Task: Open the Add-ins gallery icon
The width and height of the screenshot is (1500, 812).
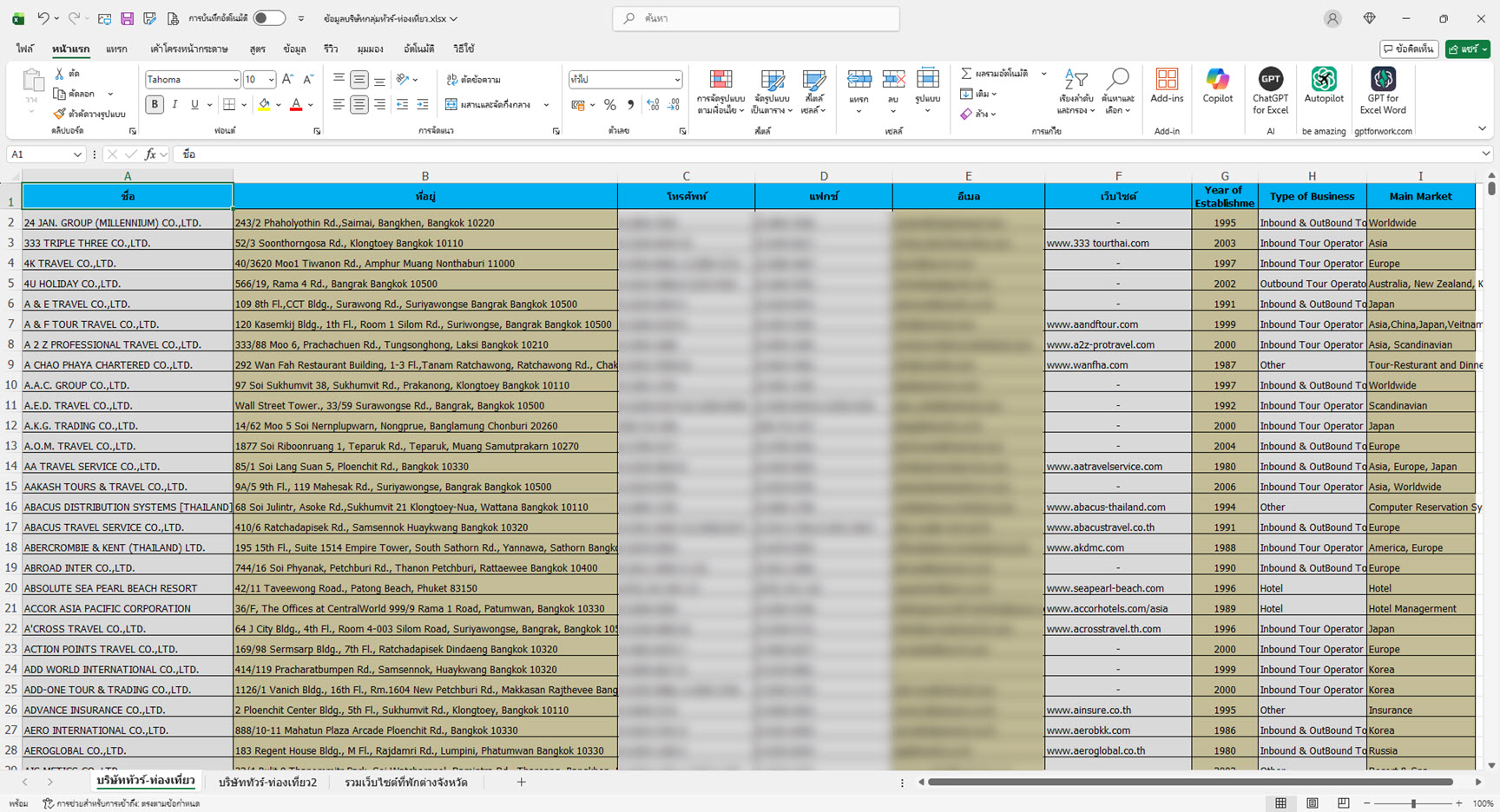Action: tap(1167, 80)
